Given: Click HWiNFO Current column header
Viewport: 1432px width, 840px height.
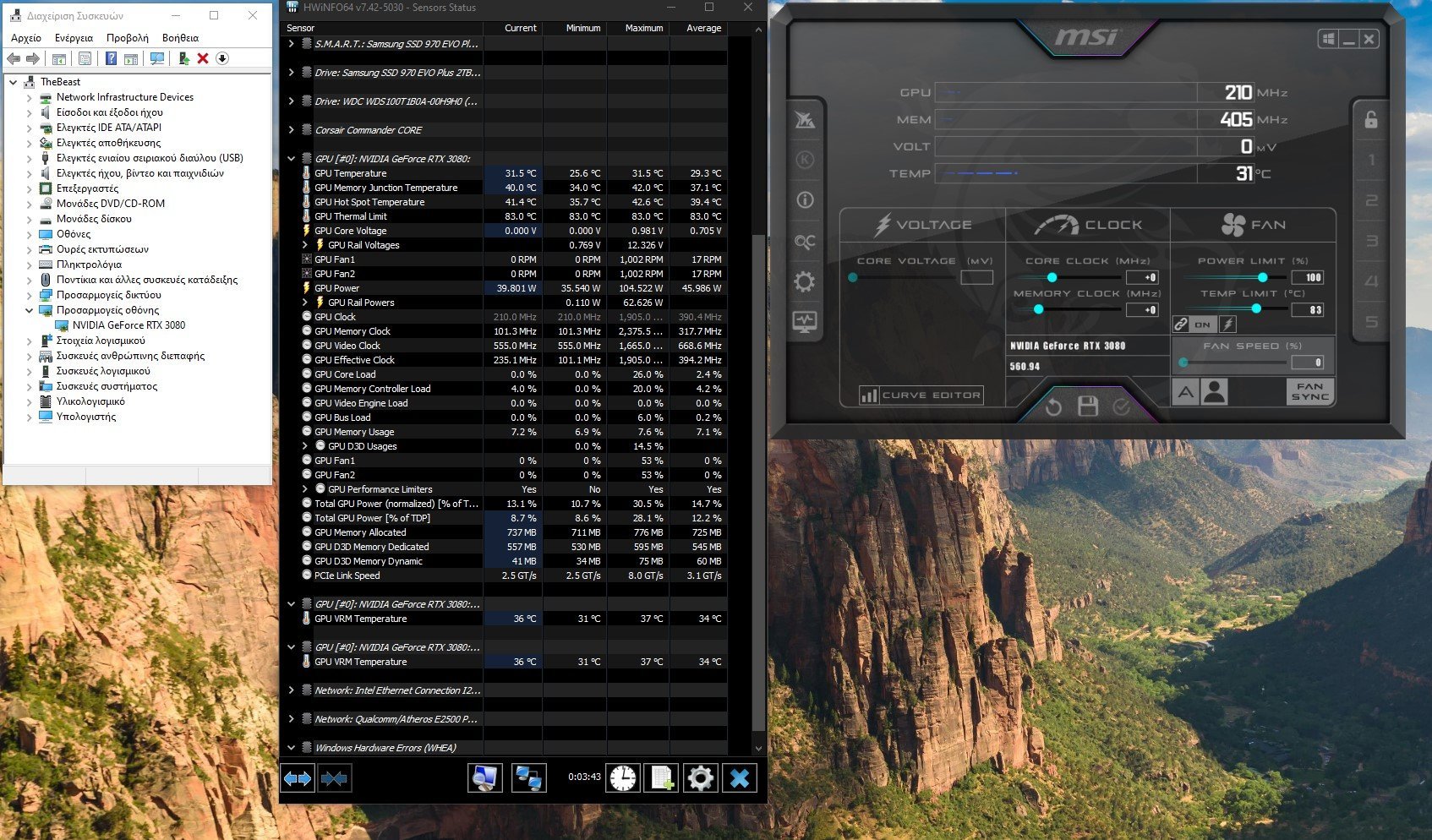Looking at the screenshot, I should pos(521,28).
